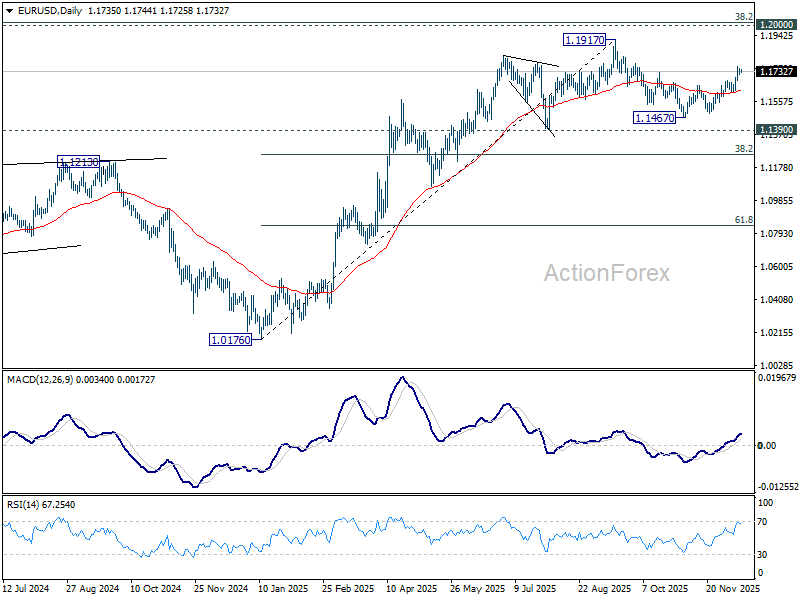Click the 7 Oct 2025 date label
Screen dimensions: 800x600
665,589
